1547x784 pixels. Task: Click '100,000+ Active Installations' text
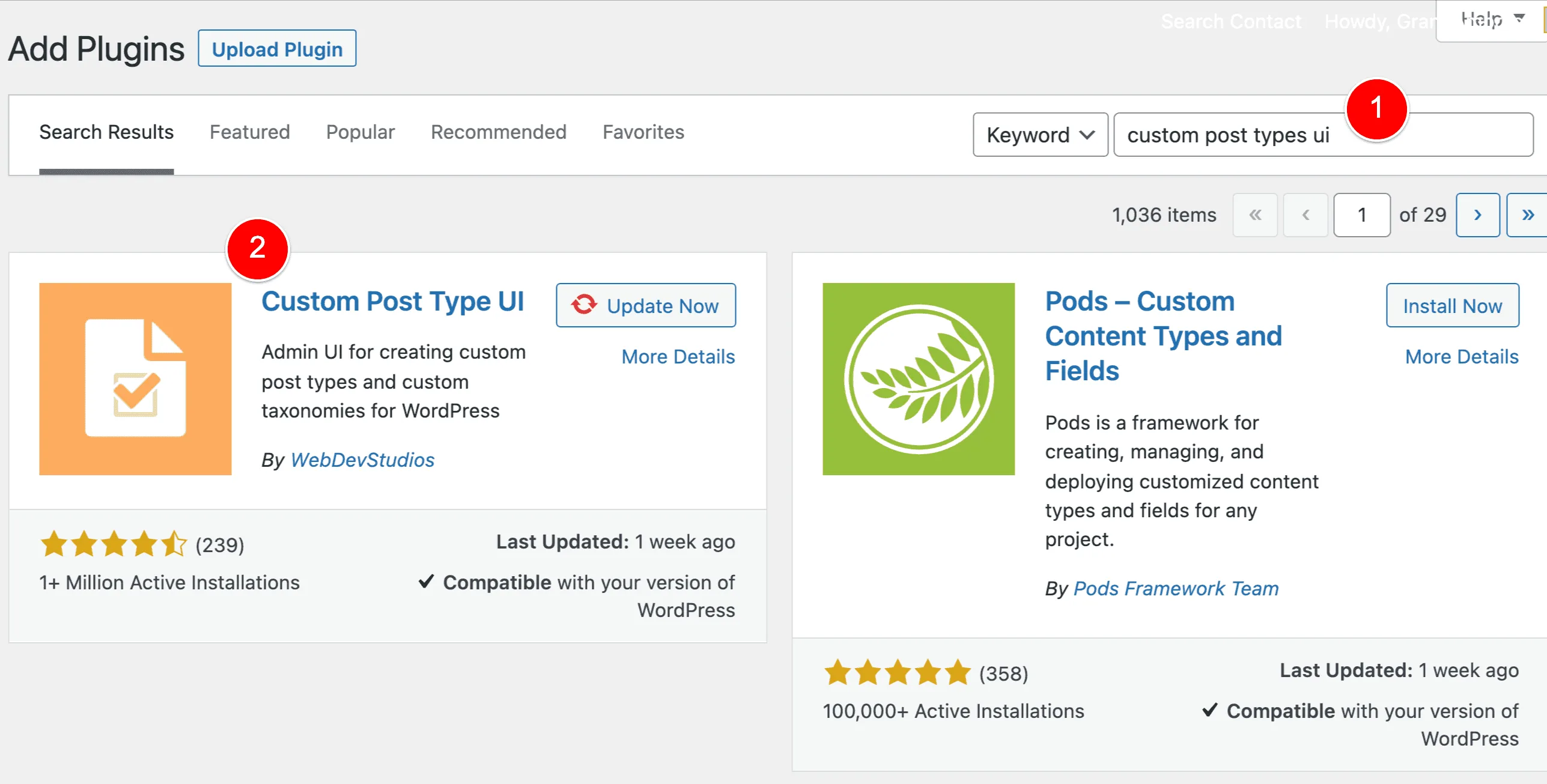point(953,711)
